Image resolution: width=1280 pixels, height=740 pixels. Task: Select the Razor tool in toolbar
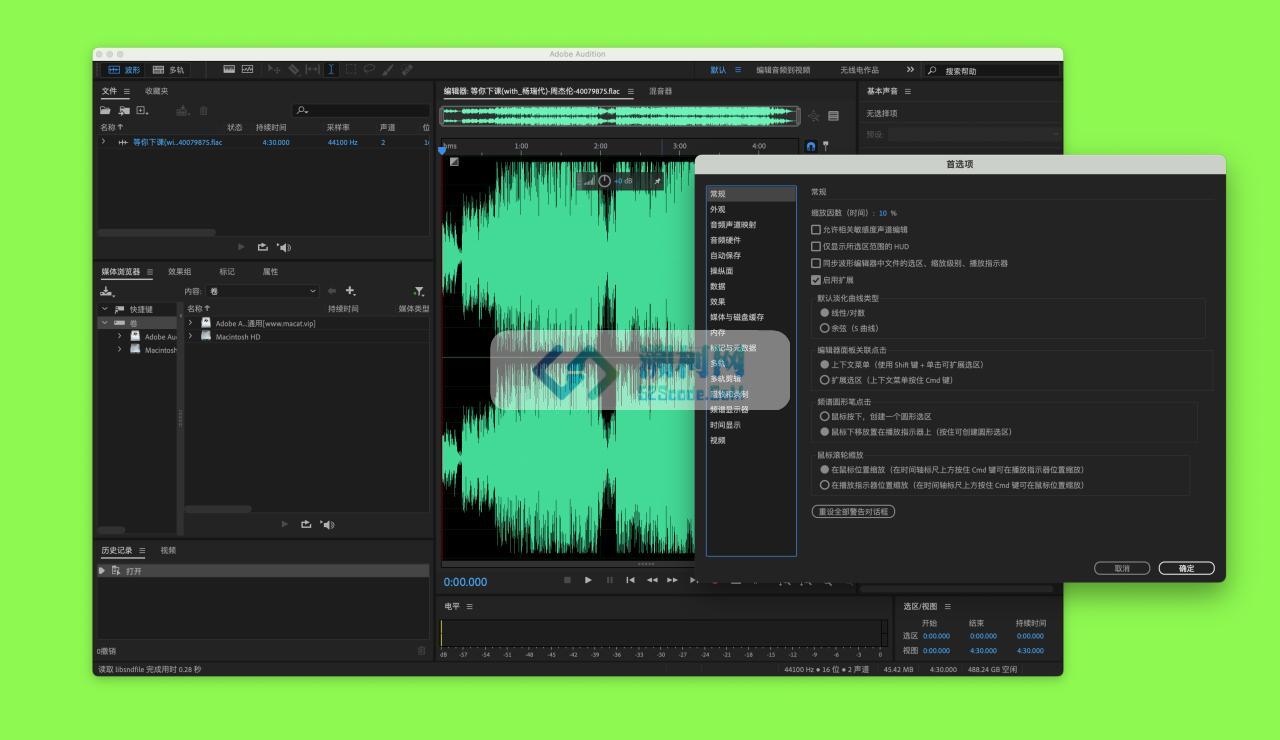pos(294,70)
